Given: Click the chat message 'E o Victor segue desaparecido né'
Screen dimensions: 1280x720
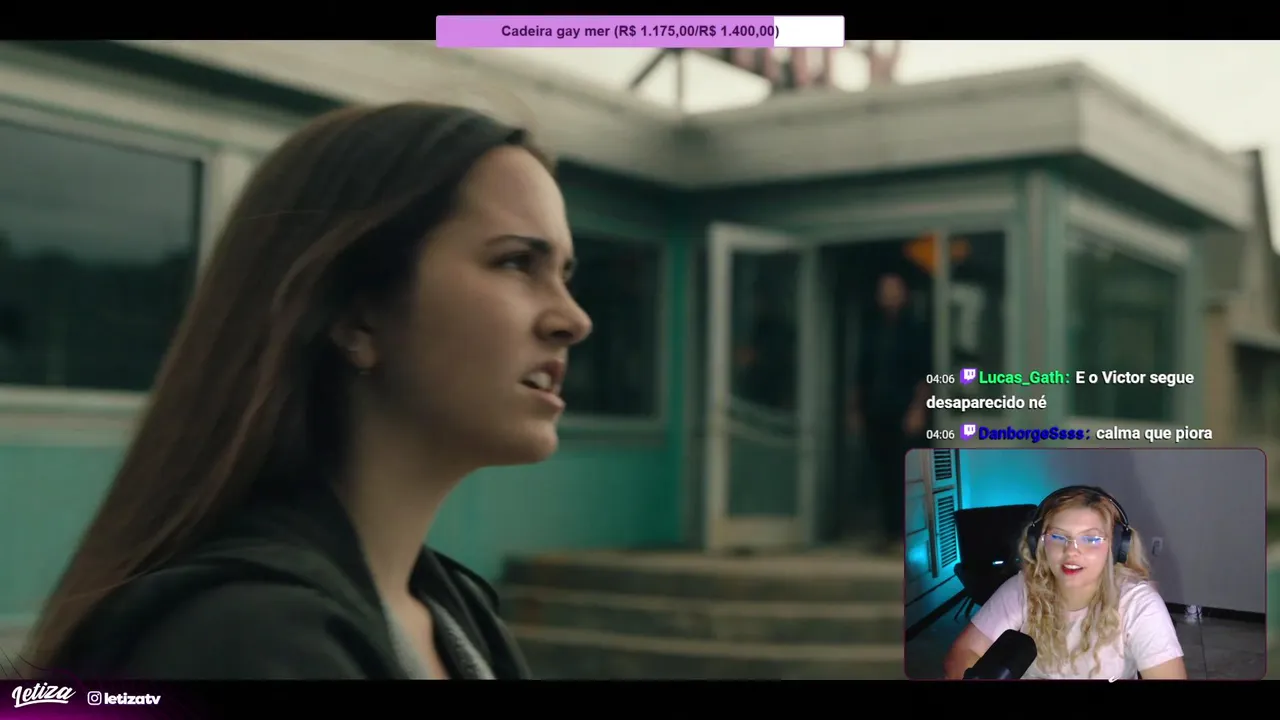Looking at the screenshot, I should click(1060, 390).
